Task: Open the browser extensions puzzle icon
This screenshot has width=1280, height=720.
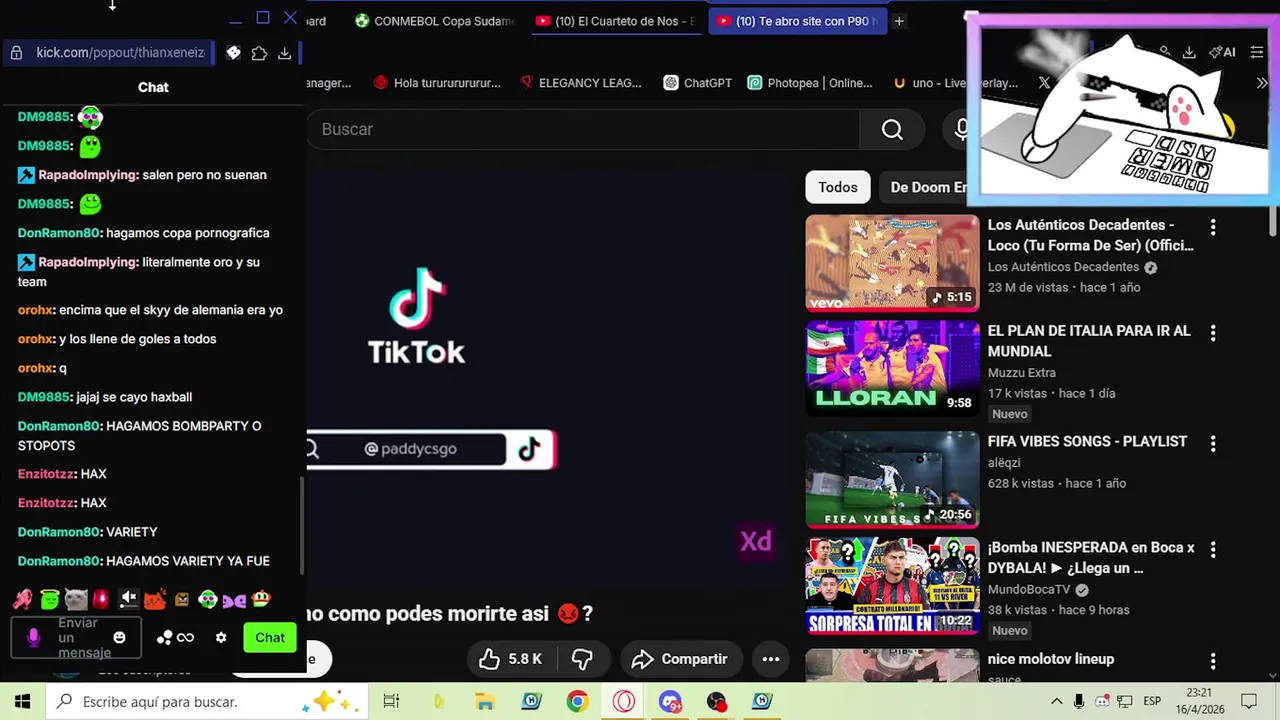Action: point(259,52)
